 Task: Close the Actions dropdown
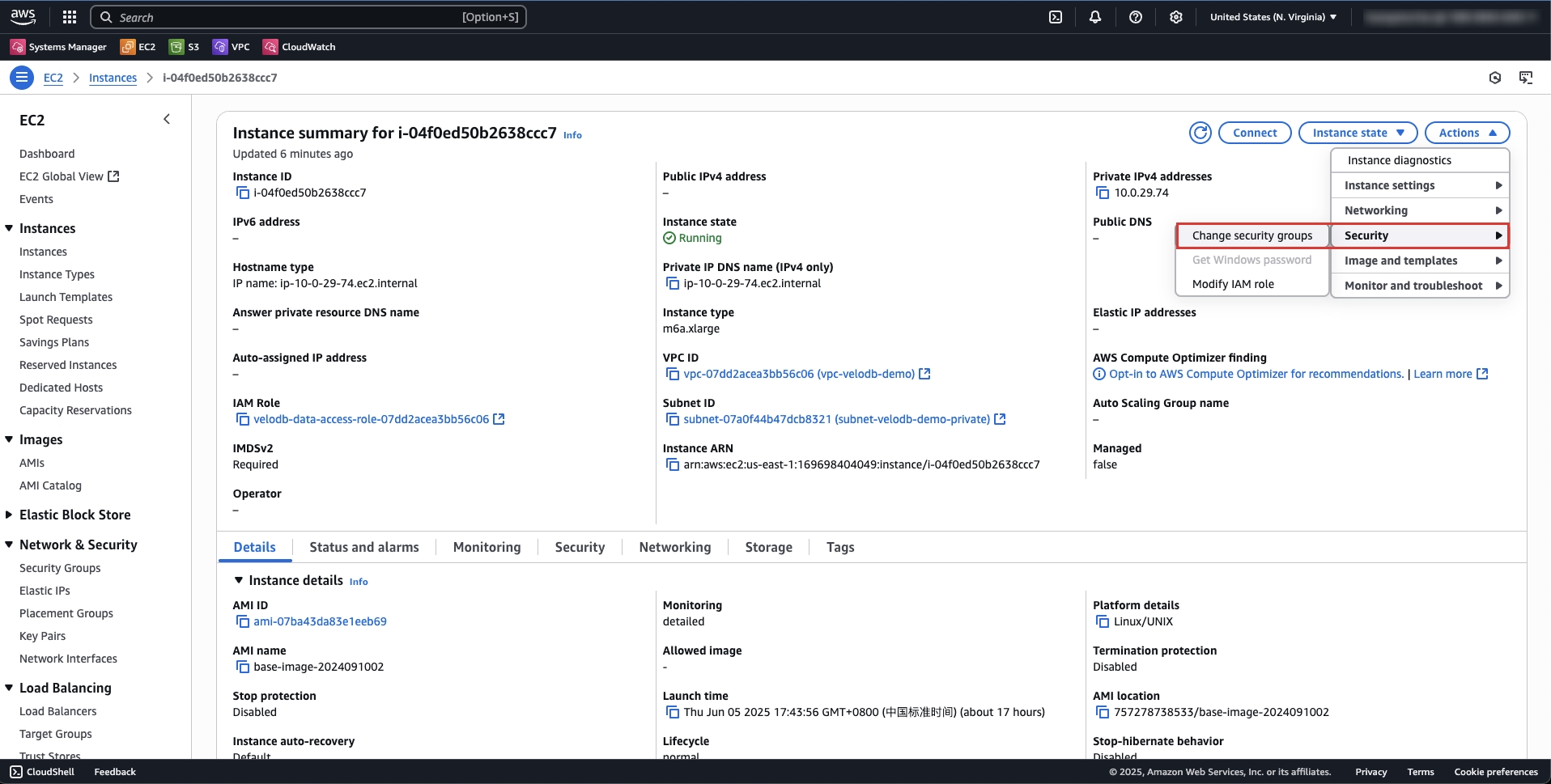[1467, 133]
